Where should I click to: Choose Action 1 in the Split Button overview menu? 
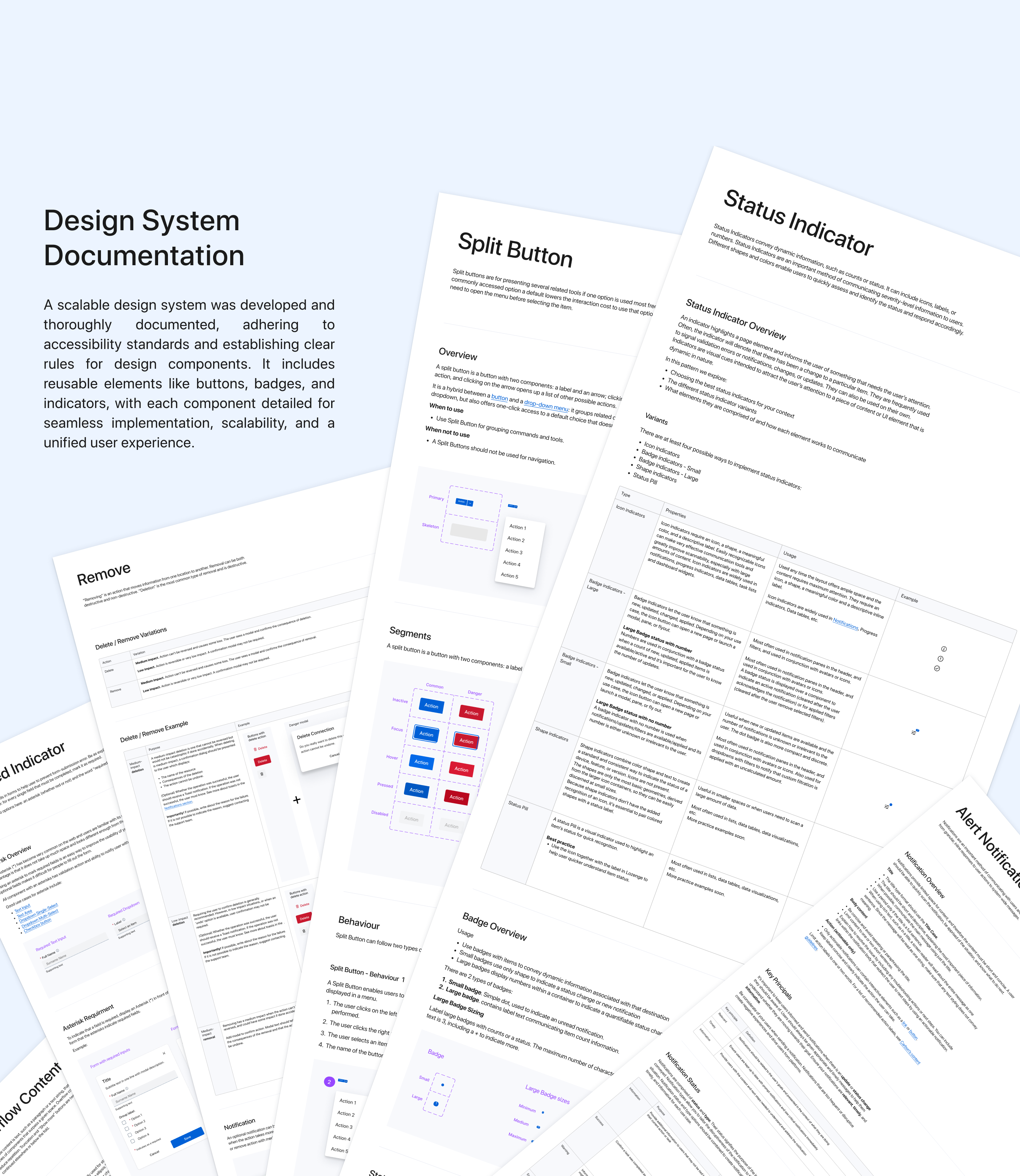click(x=517, y=527)
